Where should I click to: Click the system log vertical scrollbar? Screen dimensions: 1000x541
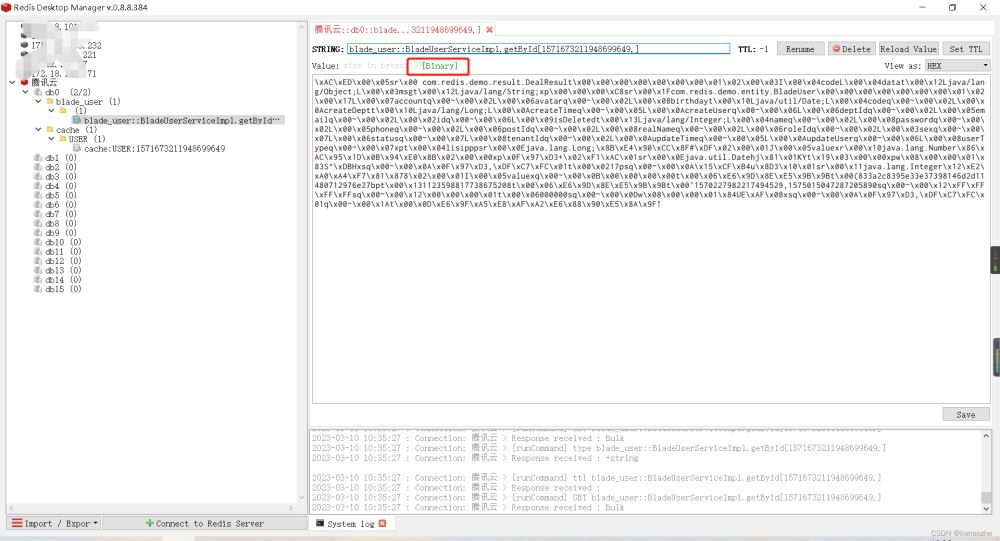point(986,471)
